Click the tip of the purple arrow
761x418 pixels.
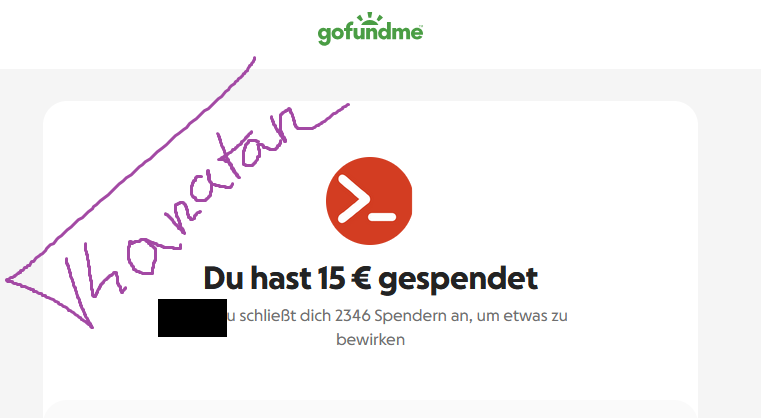coord(9,280)
